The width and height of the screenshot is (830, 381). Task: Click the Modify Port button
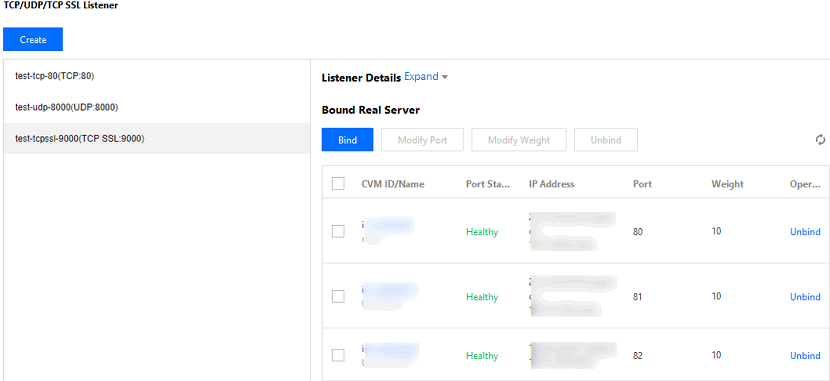pyautogui.click(x=422, y=140)
